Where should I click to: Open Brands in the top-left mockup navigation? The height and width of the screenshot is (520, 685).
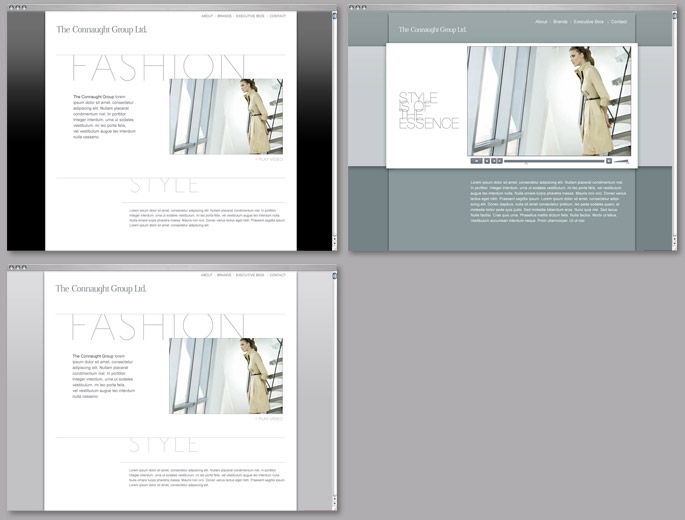[224, 16]
